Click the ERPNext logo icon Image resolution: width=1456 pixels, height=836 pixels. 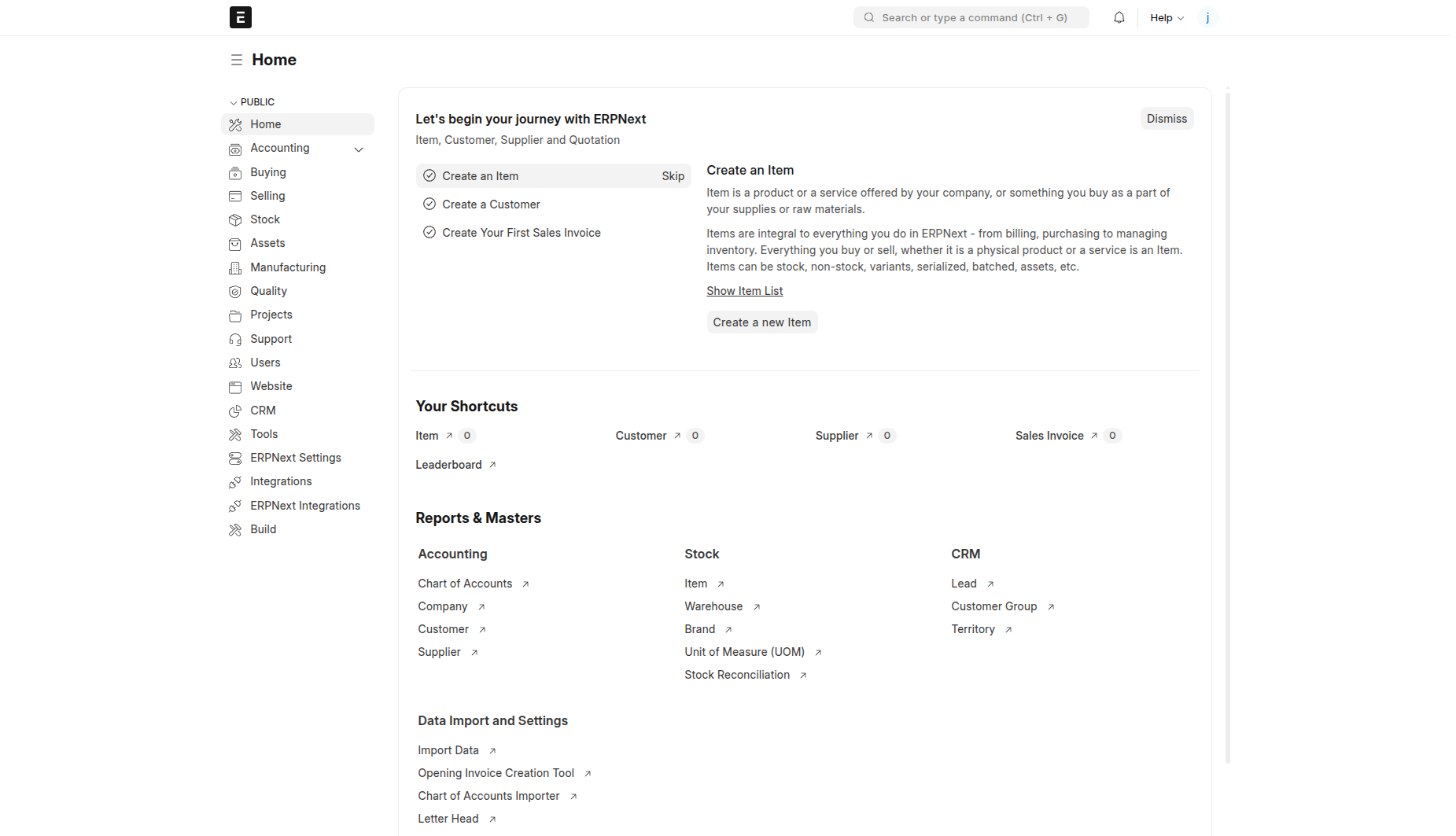(240, 17)
